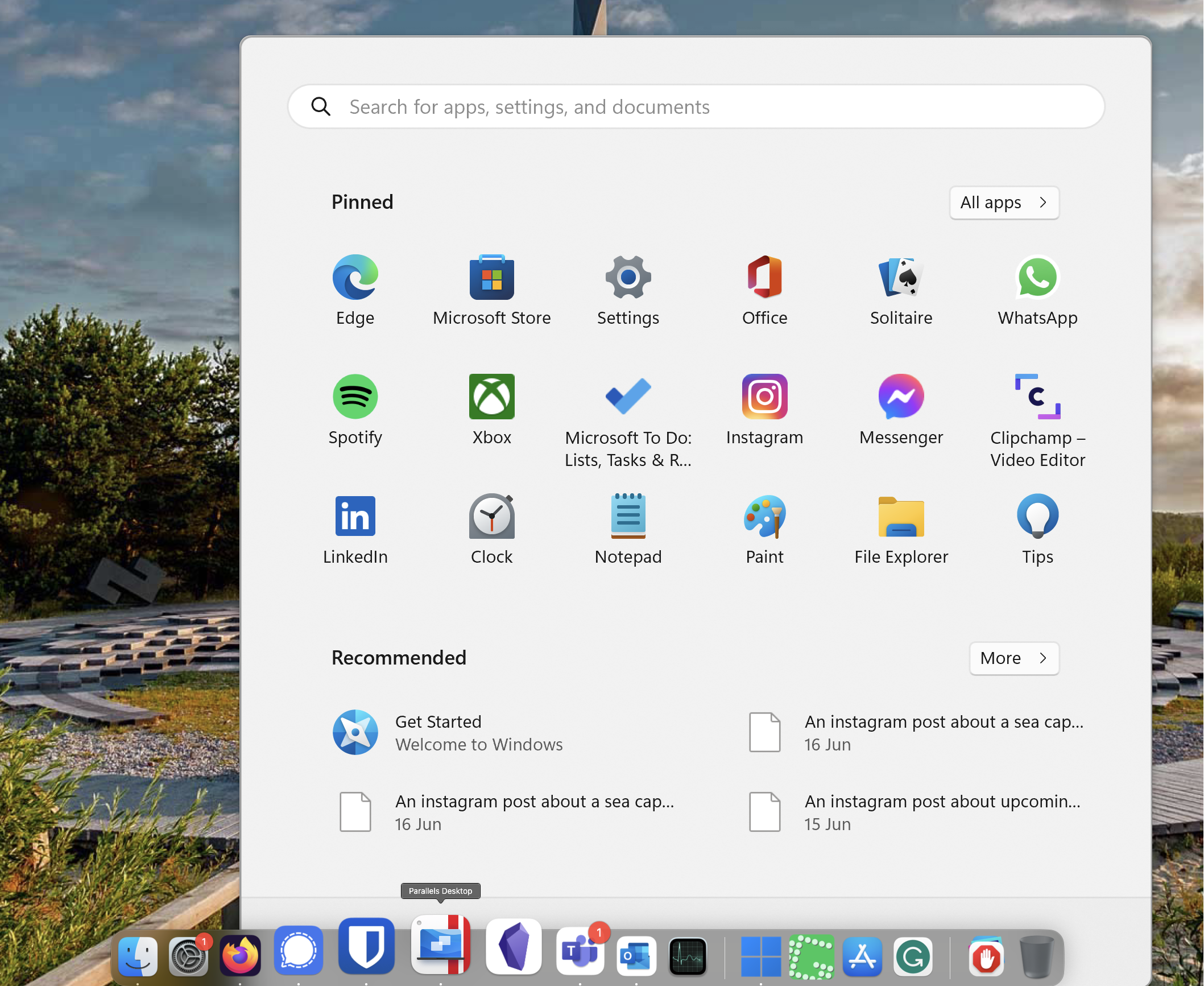Open Obsidian from the Dock
Screen dimensions: 1204x986
[514, 946]
